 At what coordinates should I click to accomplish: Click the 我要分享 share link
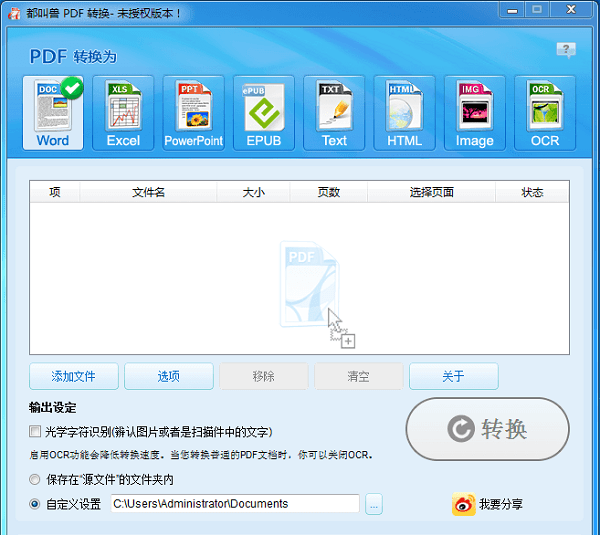click(501, 504)
